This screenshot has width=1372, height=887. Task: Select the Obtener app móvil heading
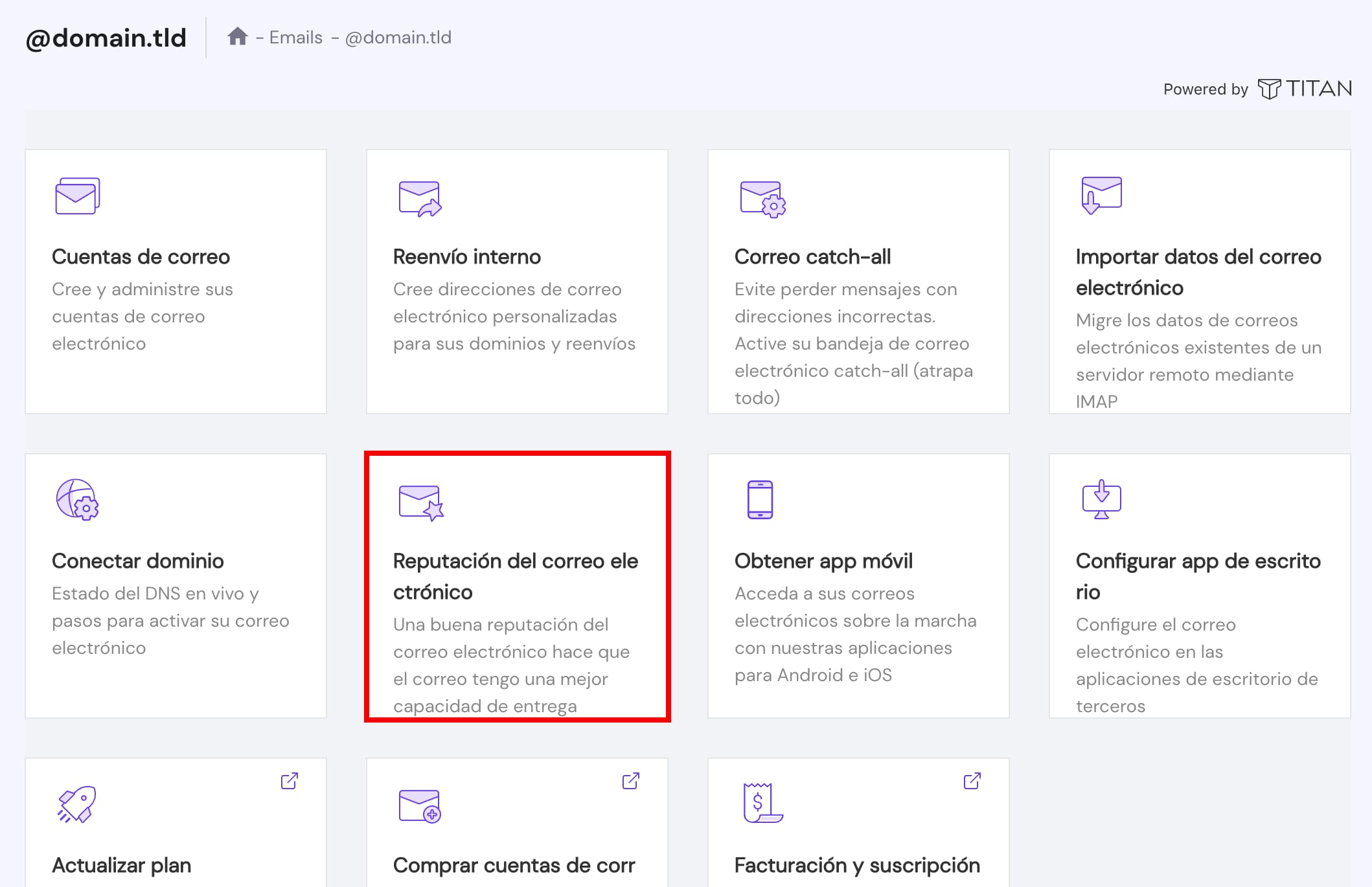pyautogui.click(x=823, y=561)
